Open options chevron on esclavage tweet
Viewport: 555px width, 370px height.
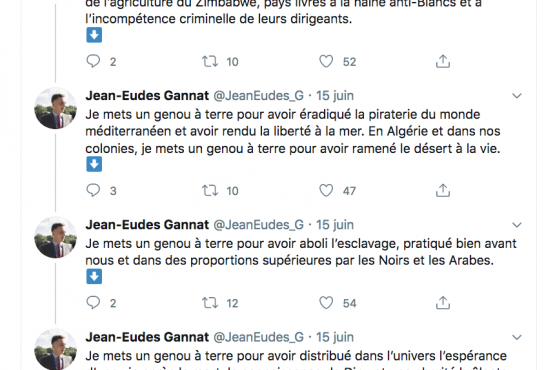pyautogui.click(x=517, y=225)
